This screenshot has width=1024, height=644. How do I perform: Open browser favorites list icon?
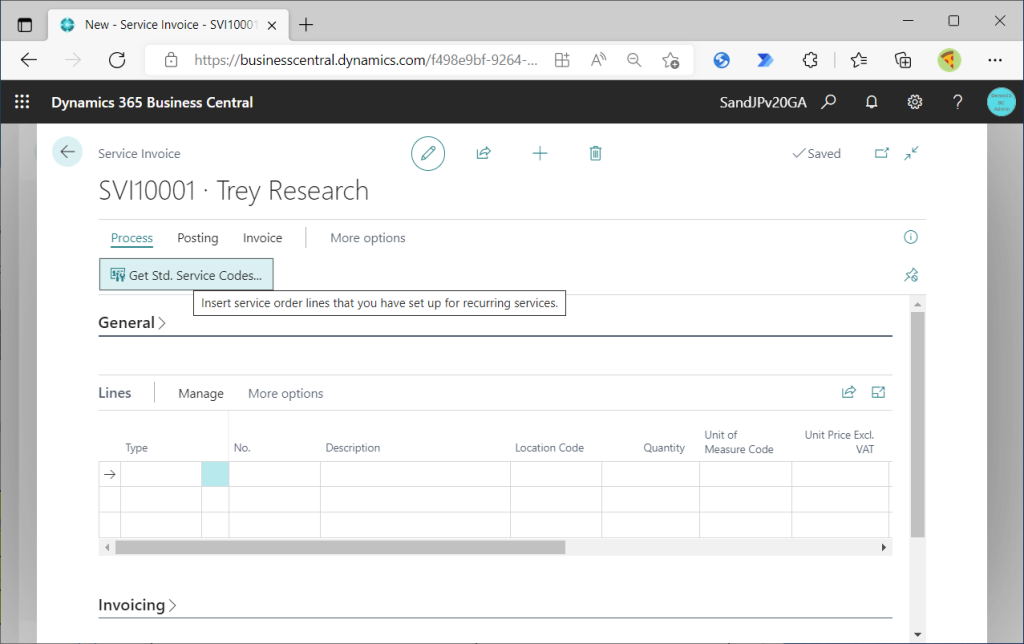click(x=859, y=60)
